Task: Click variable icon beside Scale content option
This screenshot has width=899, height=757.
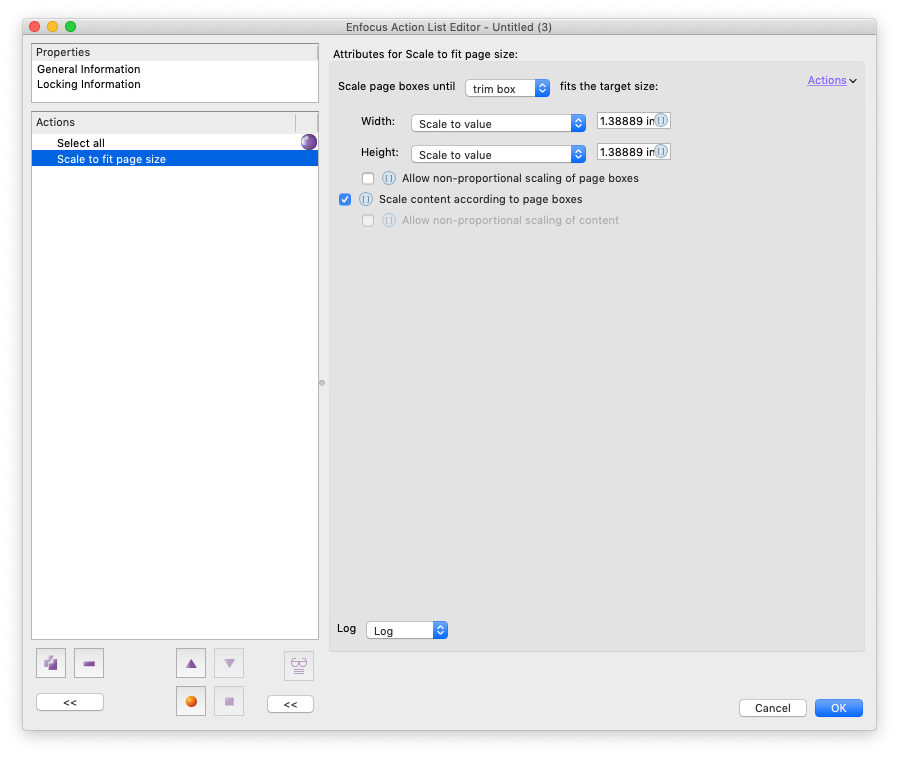Action: click(365, 199)
